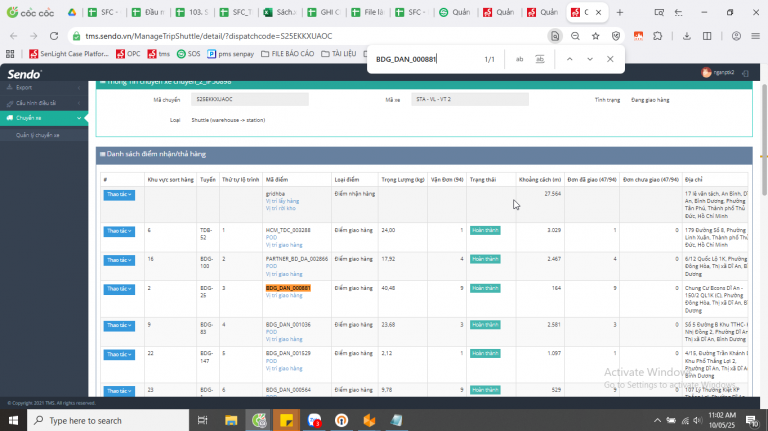Open the bookmark star icon
Screen dimensions: 768x431
(x=596, y=36)
